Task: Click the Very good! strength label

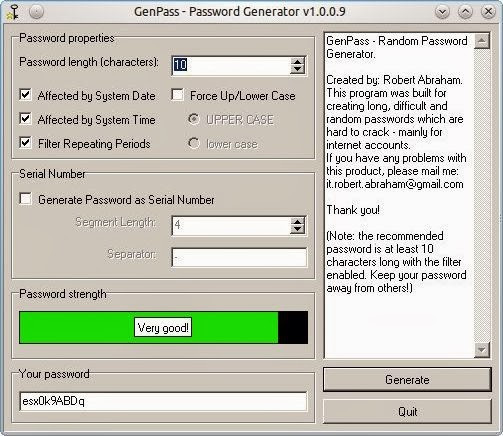Action: [x=163, y=327]
